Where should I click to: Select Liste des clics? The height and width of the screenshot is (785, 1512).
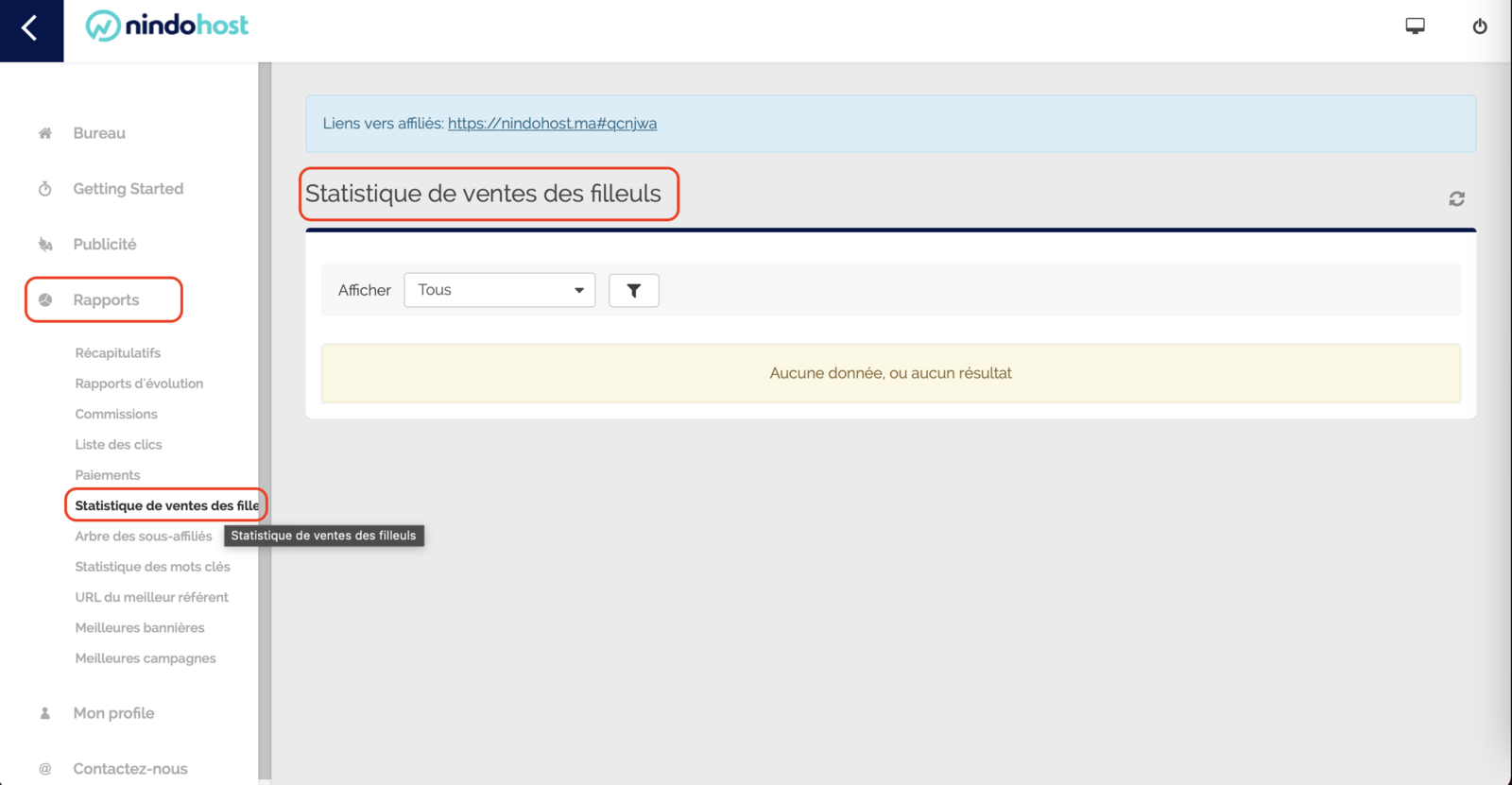118,445
